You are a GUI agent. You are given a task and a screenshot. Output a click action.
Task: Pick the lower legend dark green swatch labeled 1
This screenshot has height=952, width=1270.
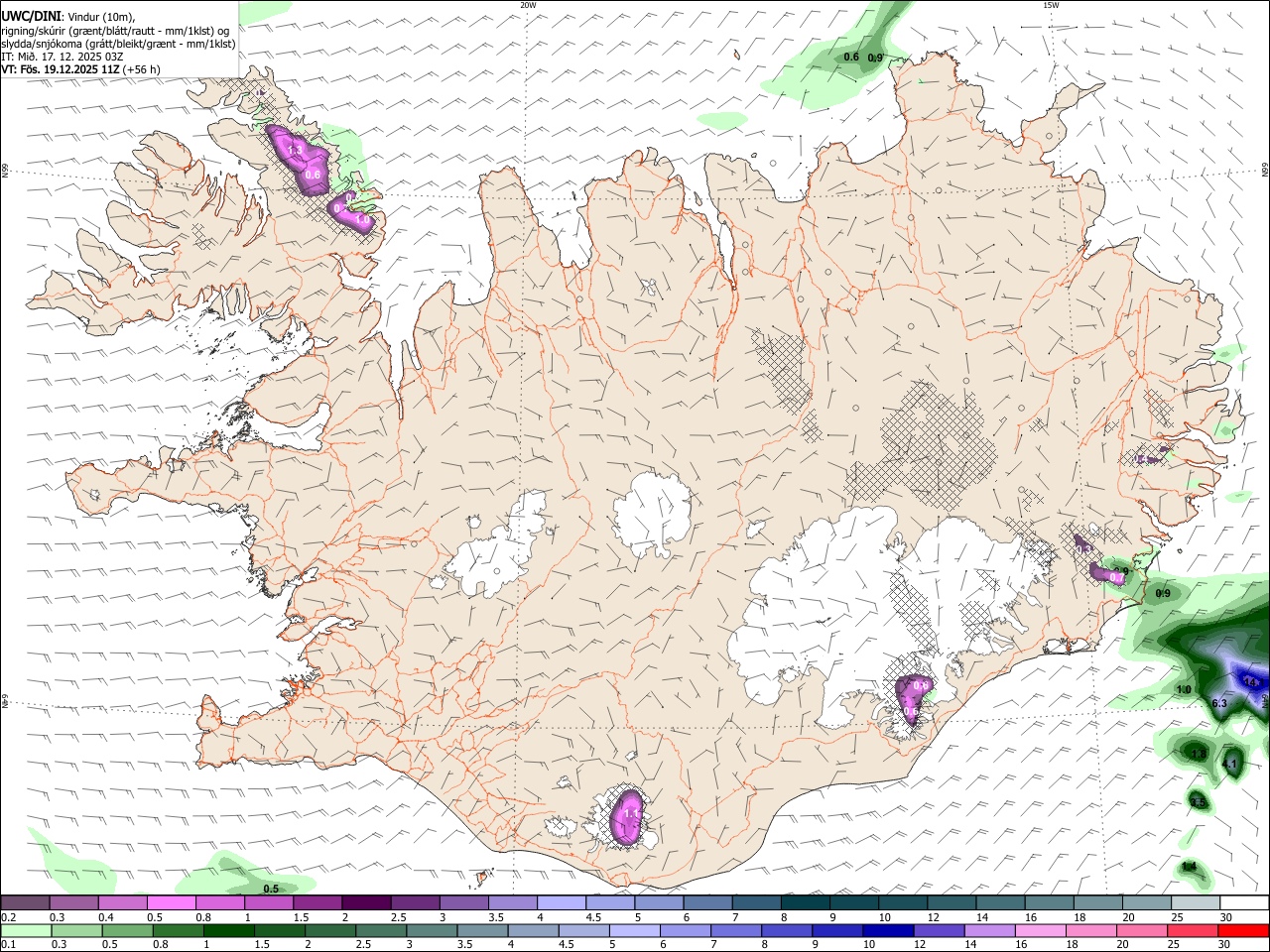coord(228,930)
